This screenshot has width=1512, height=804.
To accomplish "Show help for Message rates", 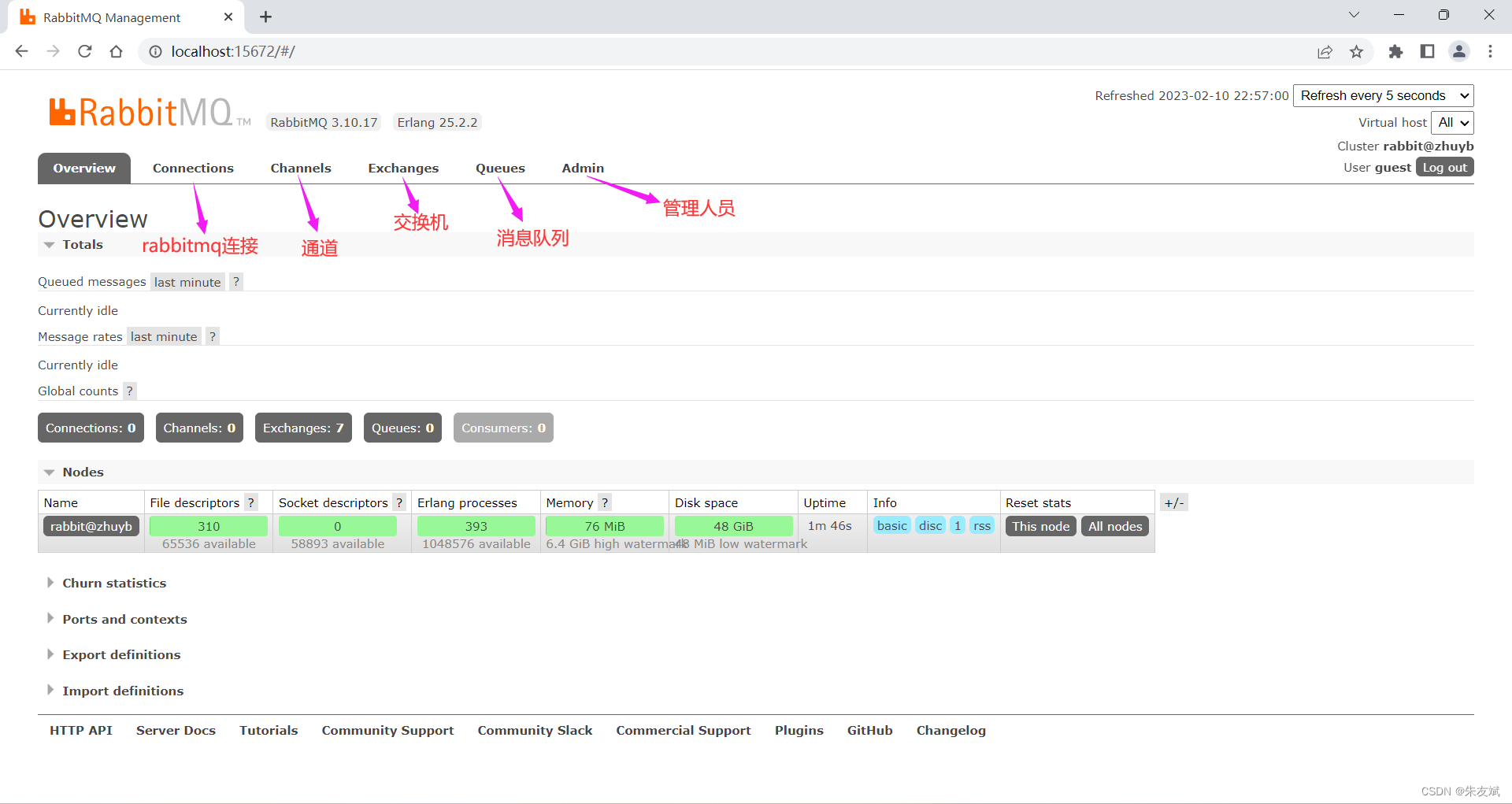I will (213, 336).
